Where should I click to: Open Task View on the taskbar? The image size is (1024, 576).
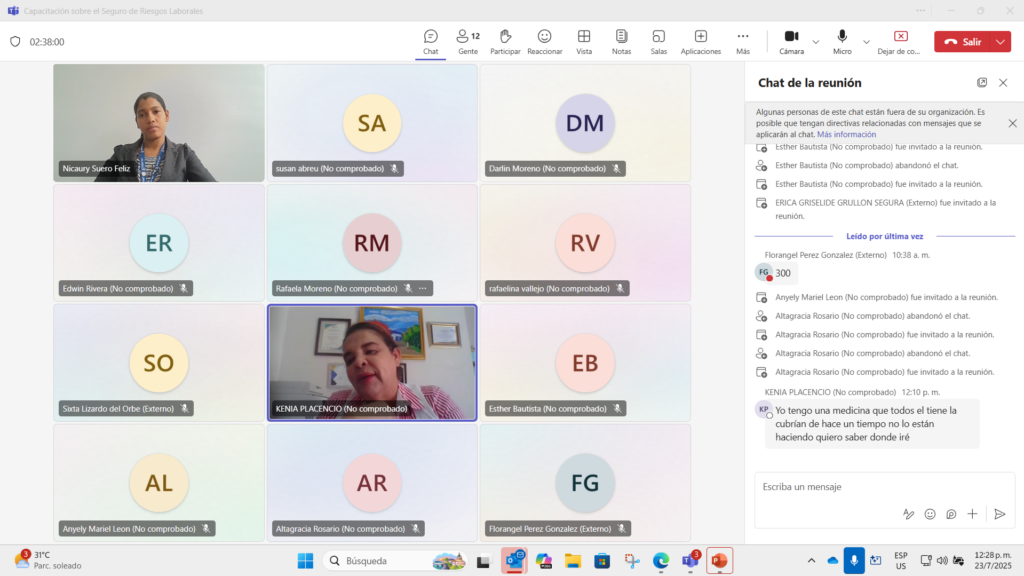483,560
